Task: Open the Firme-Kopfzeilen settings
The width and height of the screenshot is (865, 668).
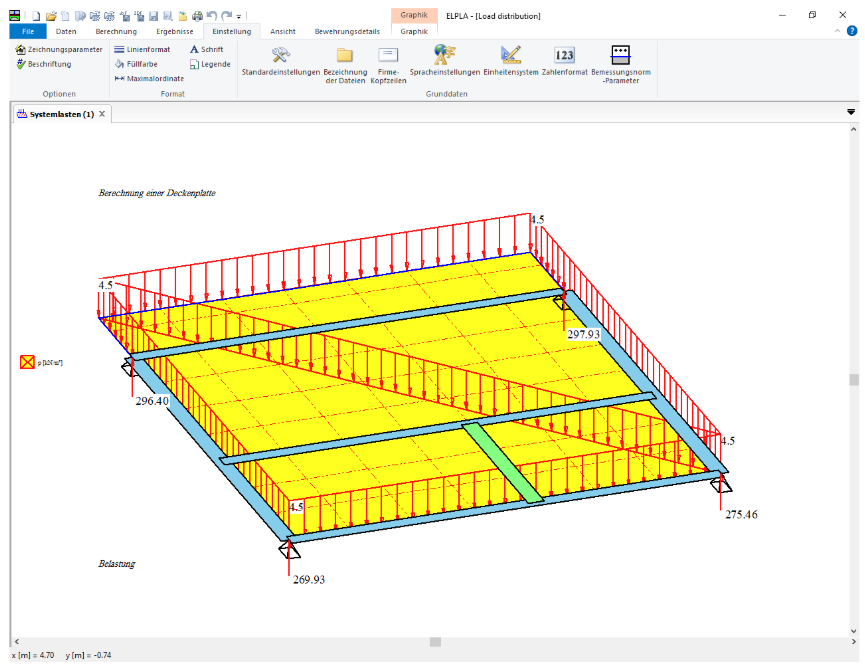Action: [388, 64]
